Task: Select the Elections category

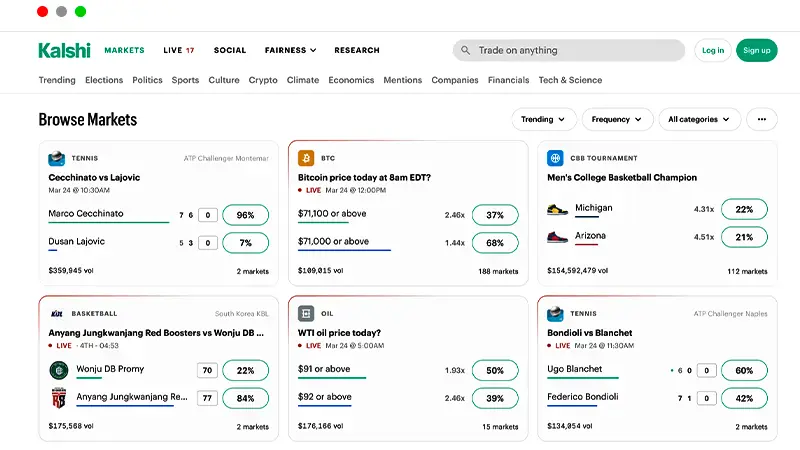Action: tap(104, 80)
